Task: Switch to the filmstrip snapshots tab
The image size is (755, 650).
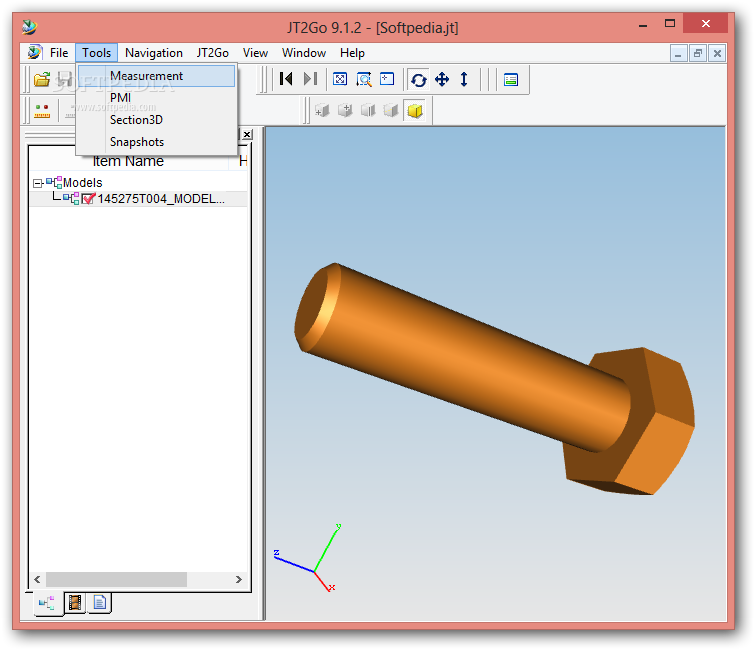Action: click(75, 602)
